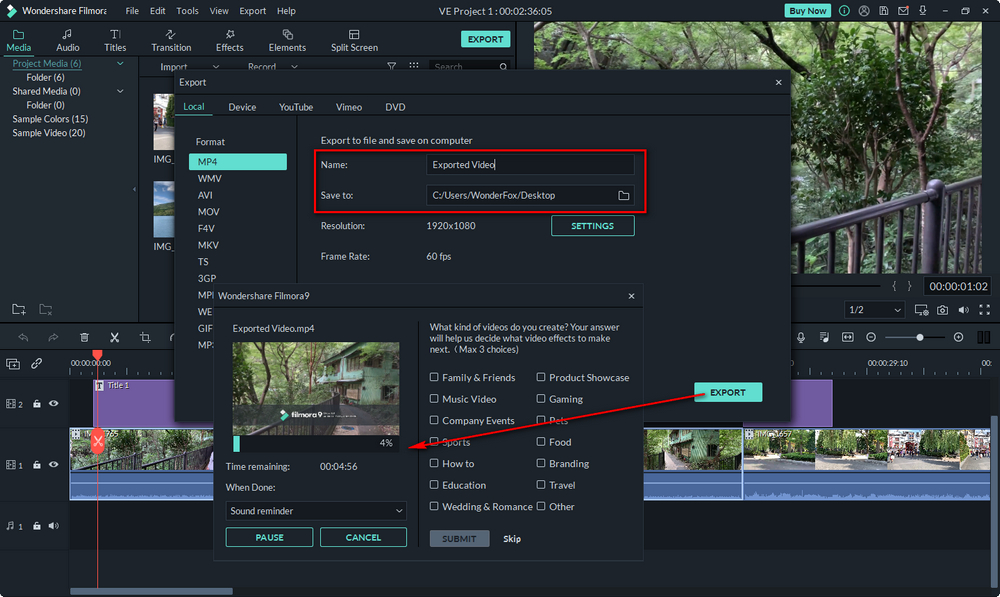Image resolution: width=1000 pixels, height=597 pixels.
Task: Switch to the YouTube export tab
Action: [x=296, y=107]
